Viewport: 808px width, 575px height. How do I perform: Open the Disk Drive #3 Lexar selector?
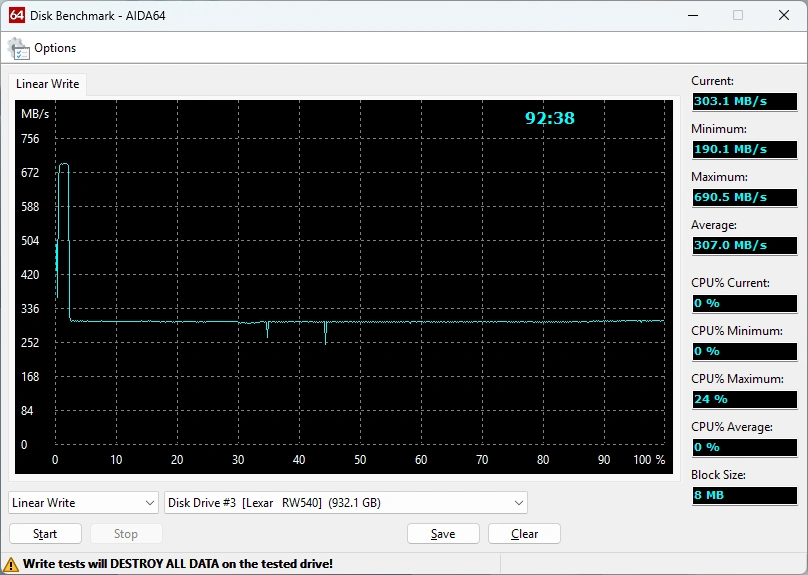click(345, 503)
